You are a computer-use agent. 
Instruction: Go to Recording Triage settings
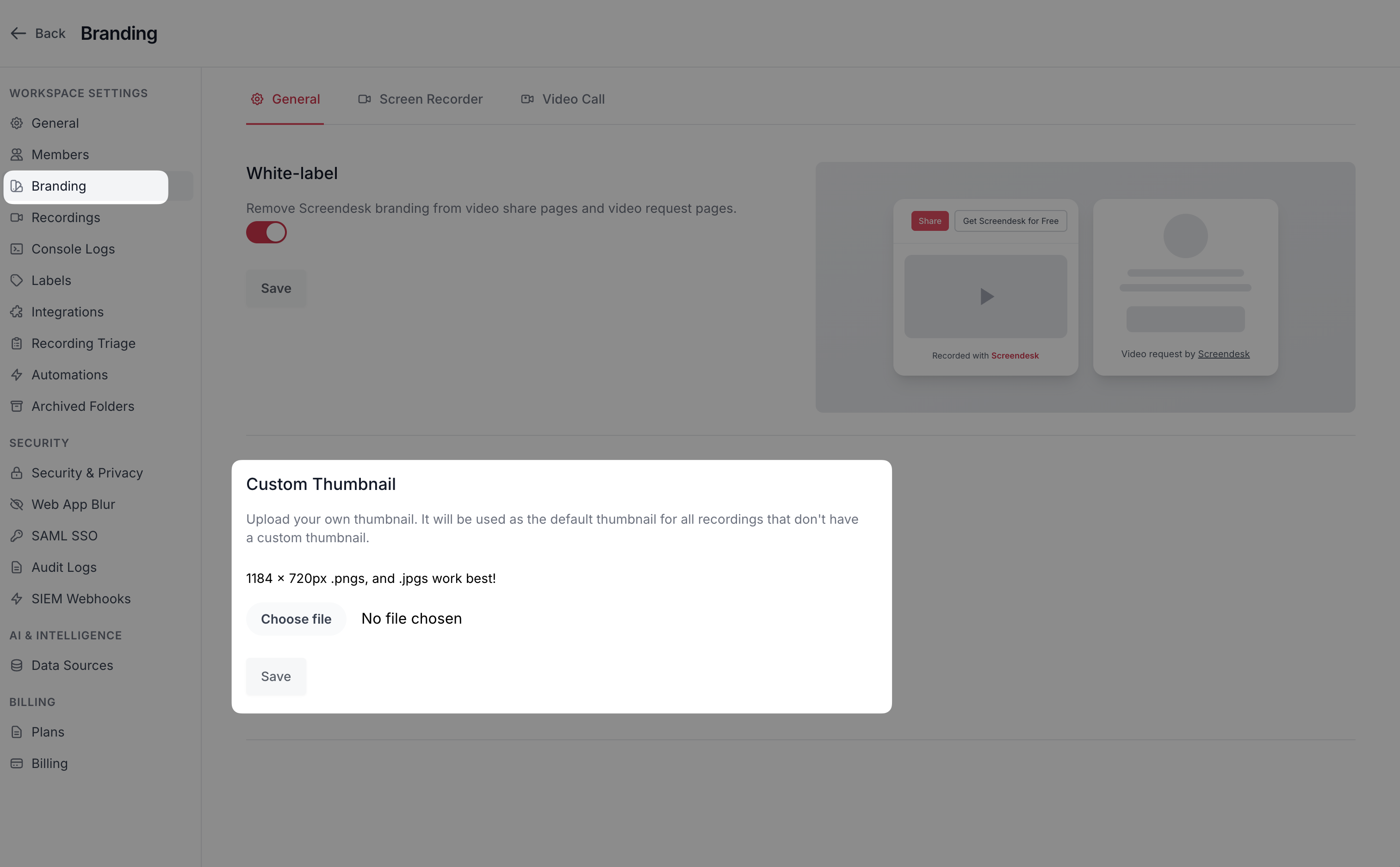point(83,343)
